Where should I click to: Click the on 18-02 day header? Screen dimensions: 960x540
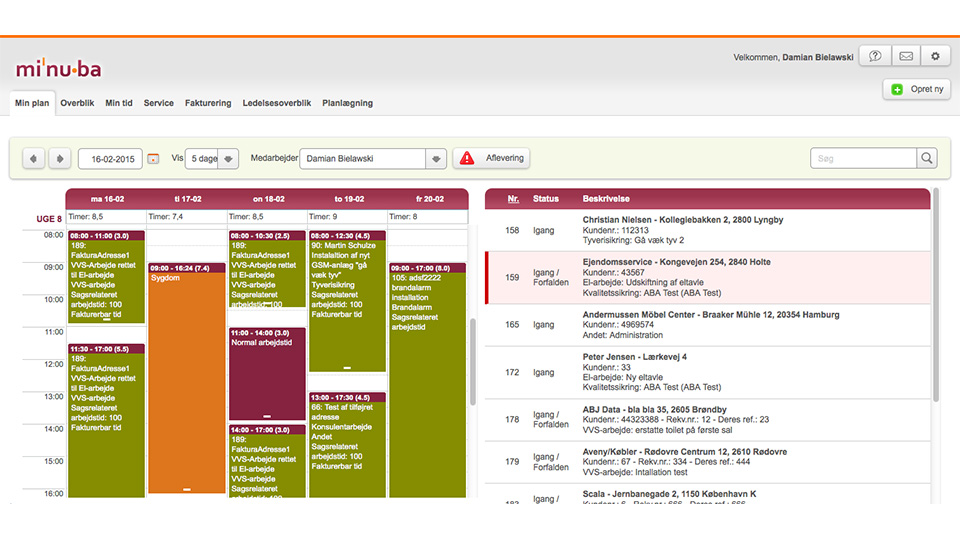[268, 199]
